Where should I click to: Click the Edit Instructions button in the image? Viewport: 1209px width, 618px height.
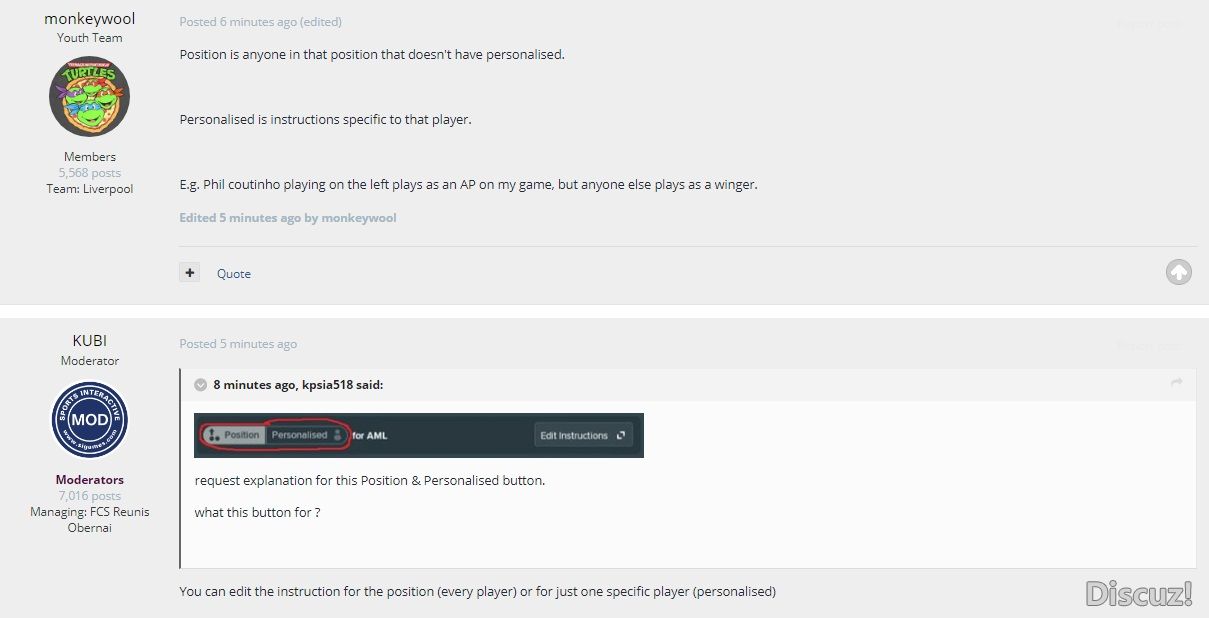coord(583,436)
